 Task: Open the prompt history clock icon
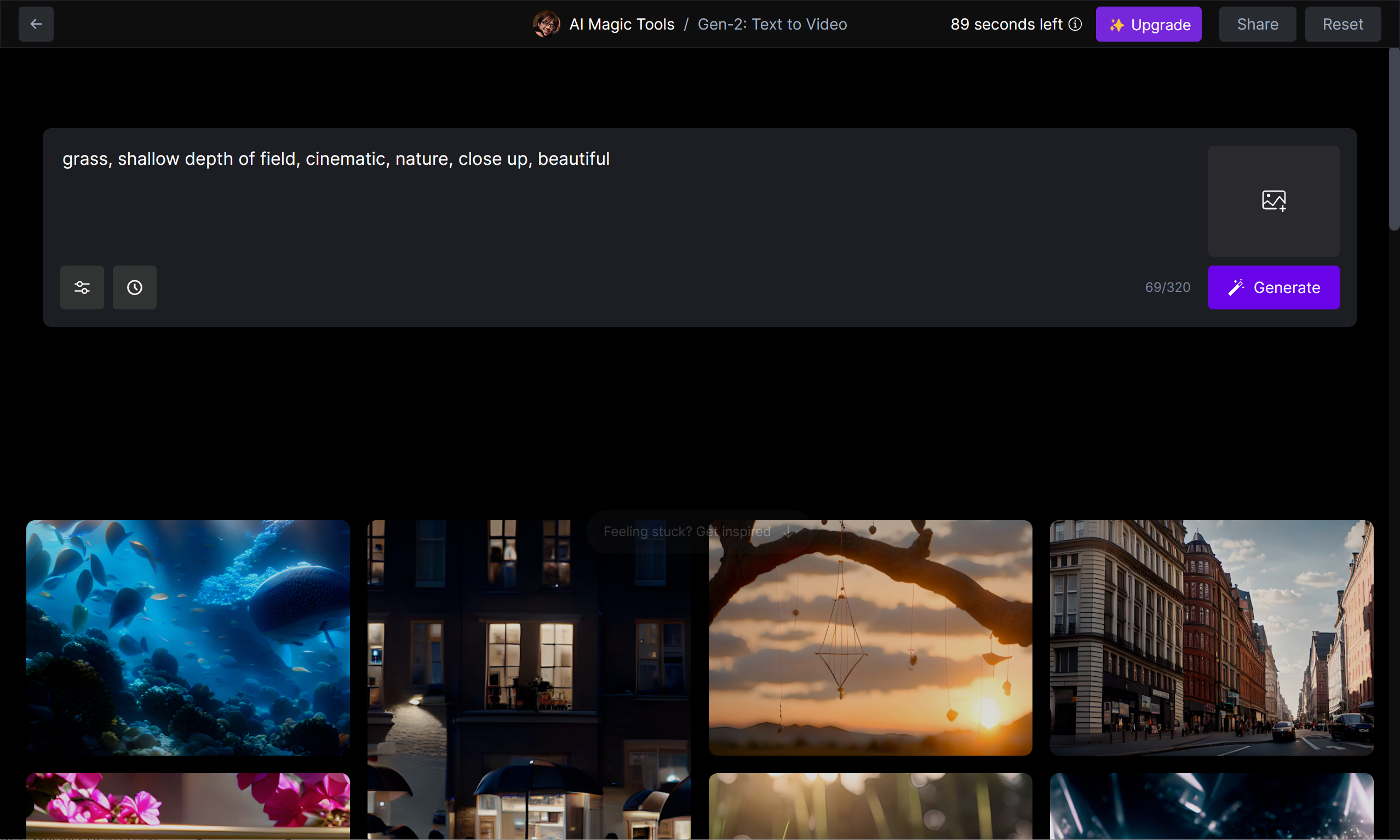pyautogui.click(x=135, y=287)
